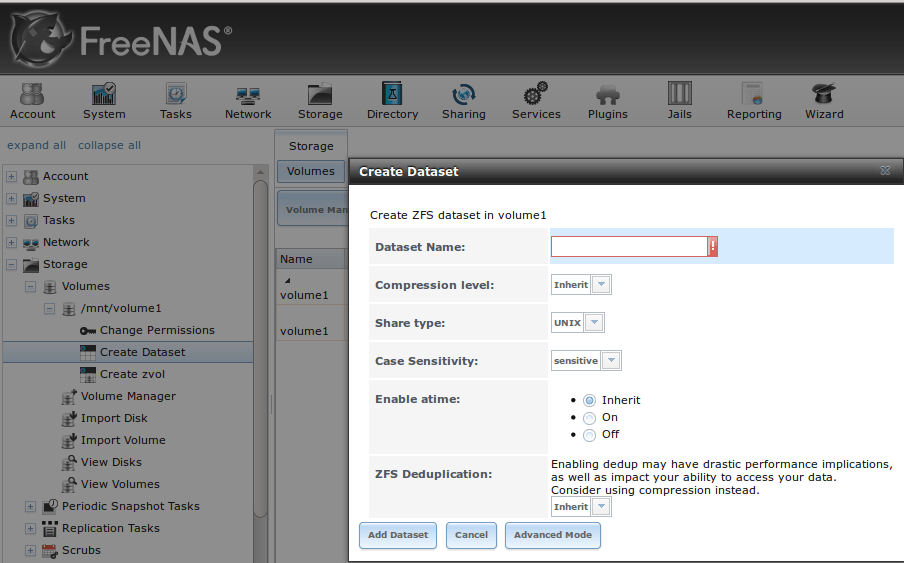Click the View Disks magnifier icon
This screenshot has height=563, width=904.
pos(69,463)
